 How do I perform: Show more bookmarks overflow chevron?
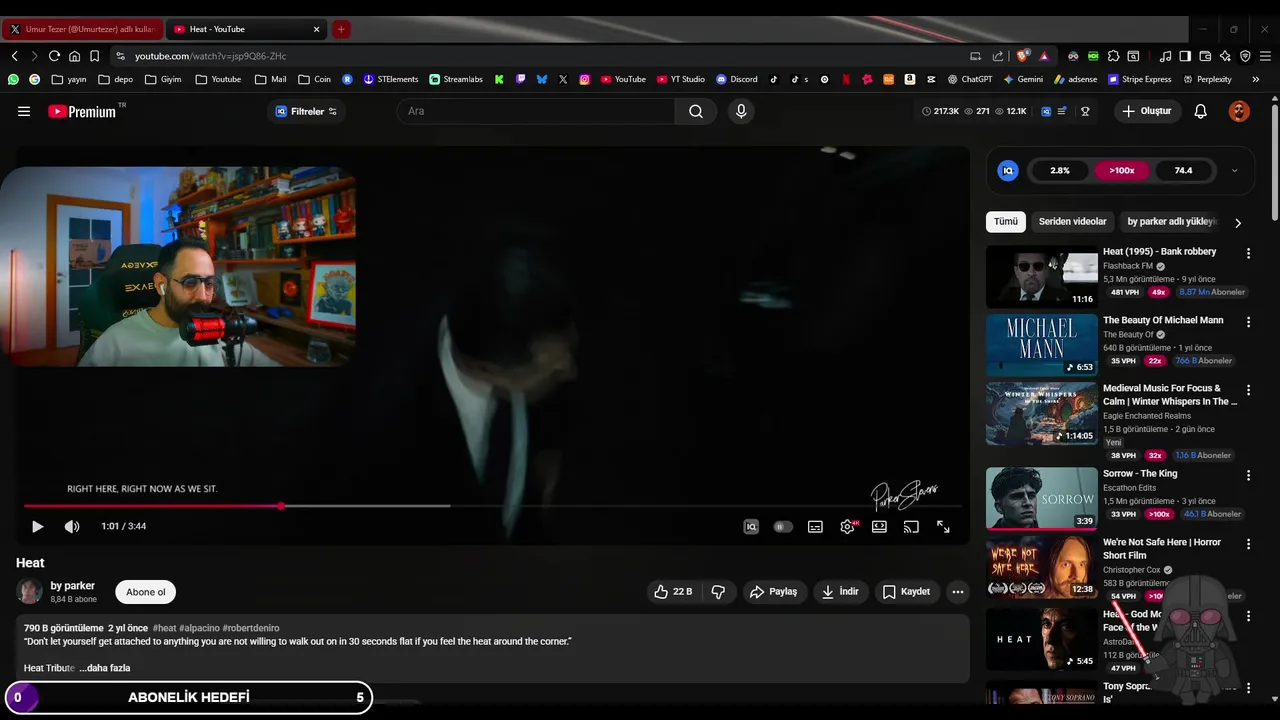(1255, 79)
